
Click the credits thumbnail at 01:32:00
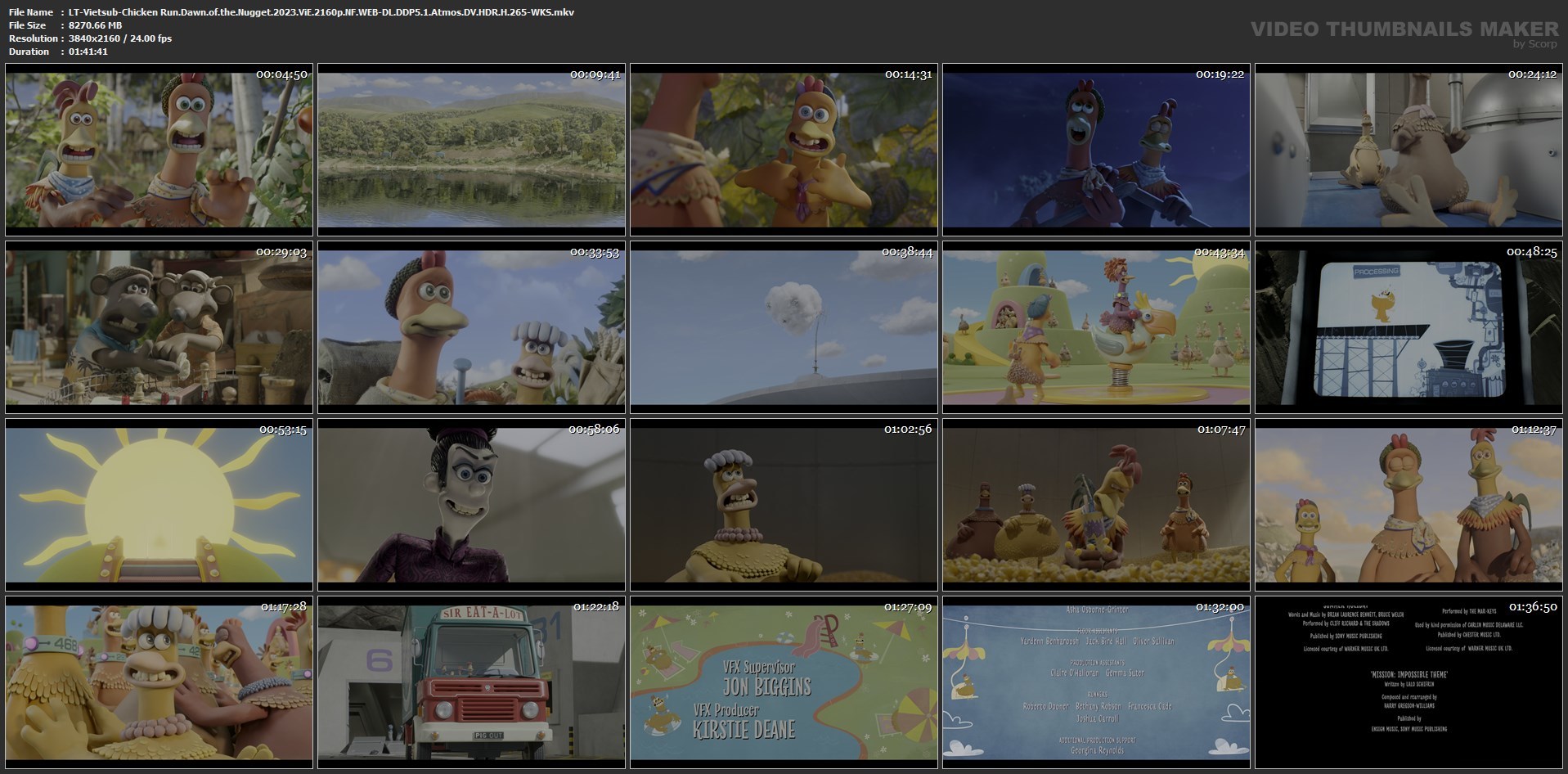(x=1096, y=682)
